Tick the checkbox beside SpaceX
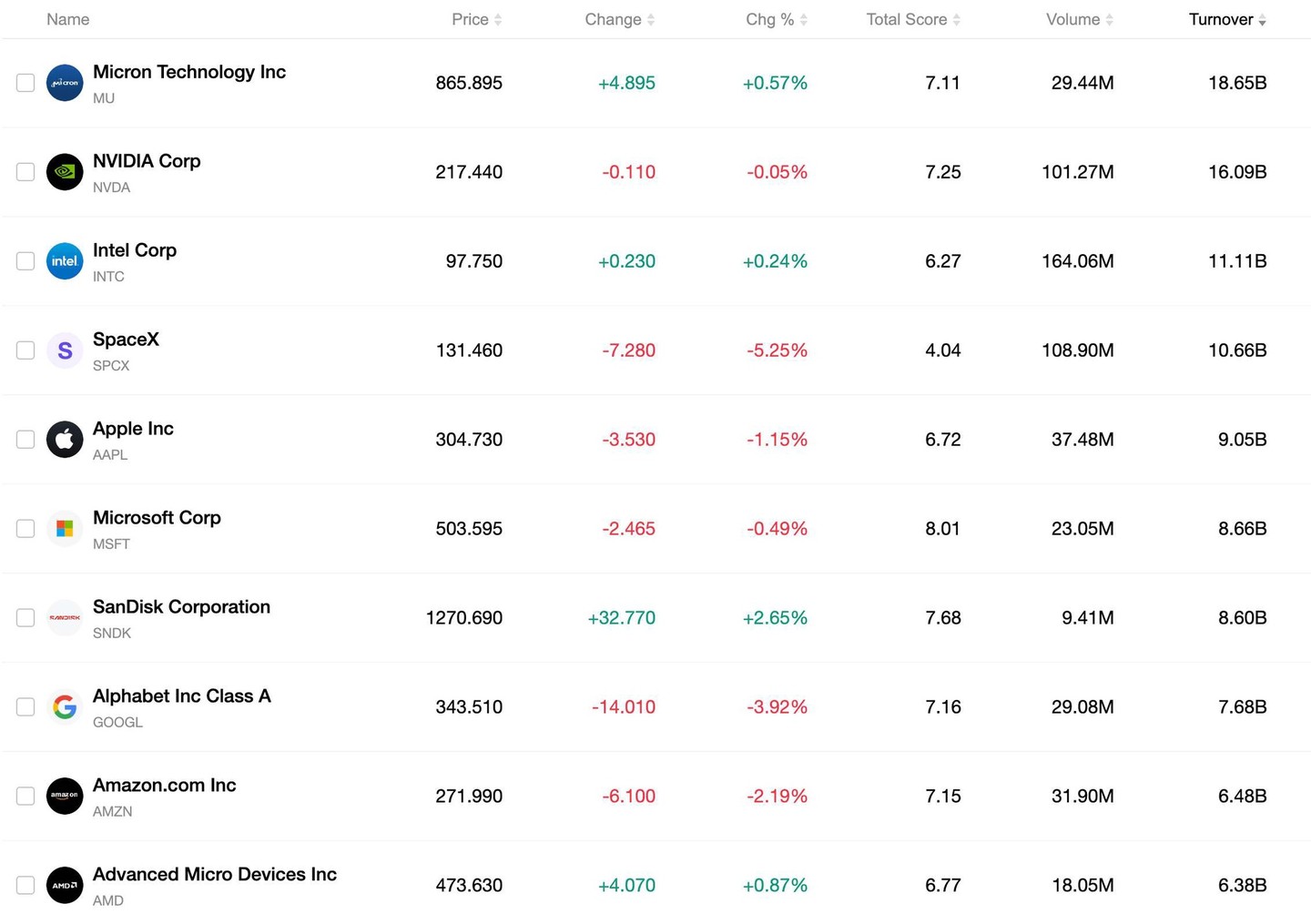 [25, 350]
